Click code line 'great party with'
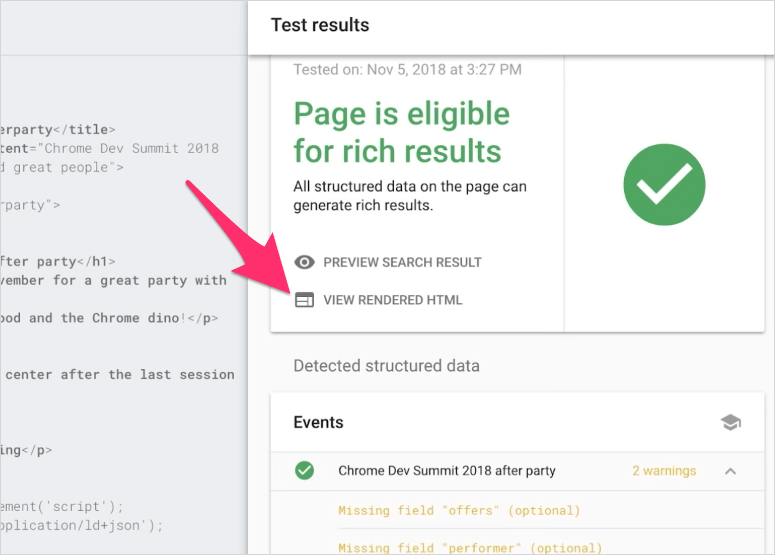Screen dimensions: 775x555 (x=114, y=280)
